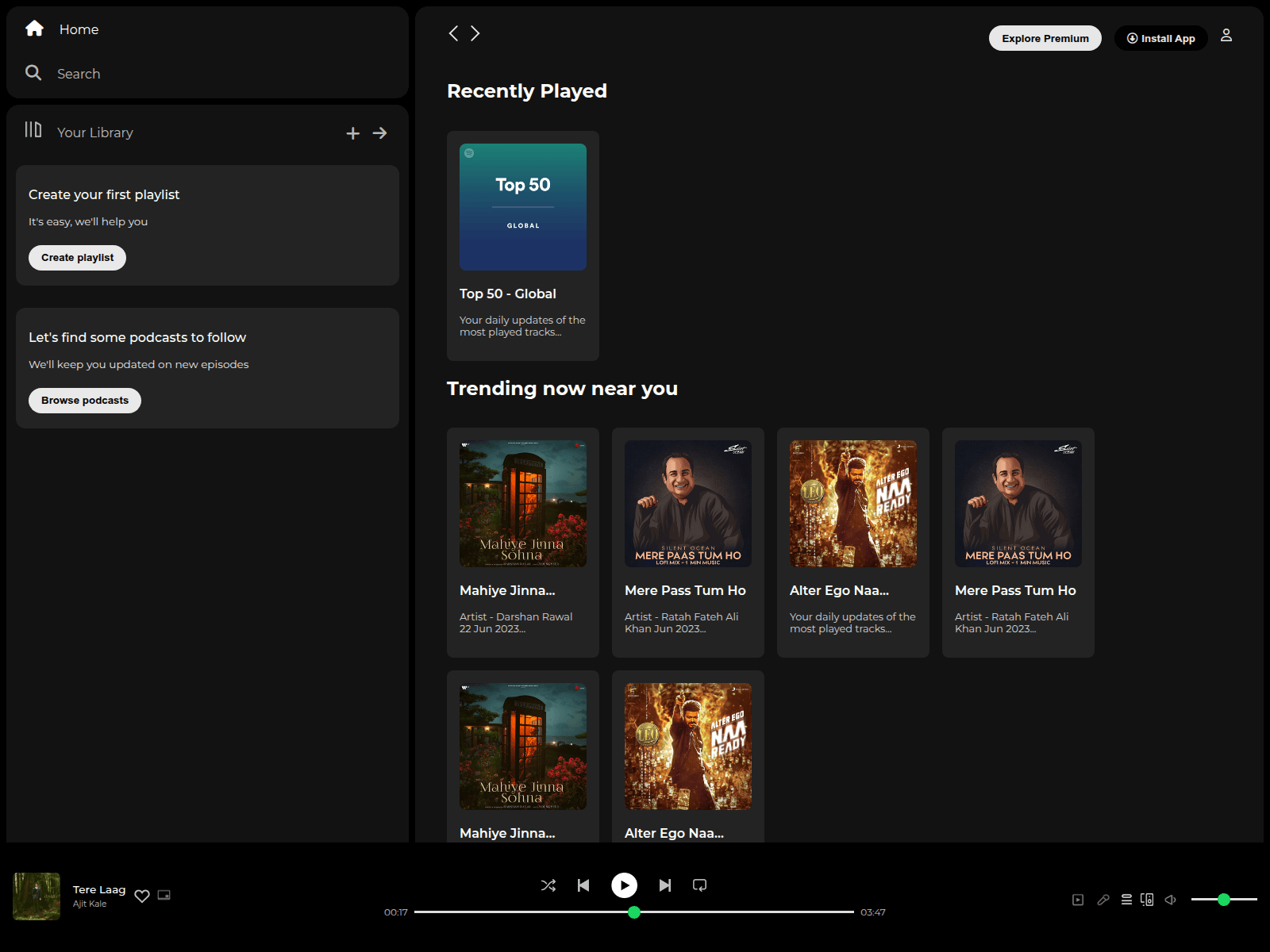Click the Install App button
Image resolution: width=1270 pixels, height=952 pixels.
click(1161, 38)
